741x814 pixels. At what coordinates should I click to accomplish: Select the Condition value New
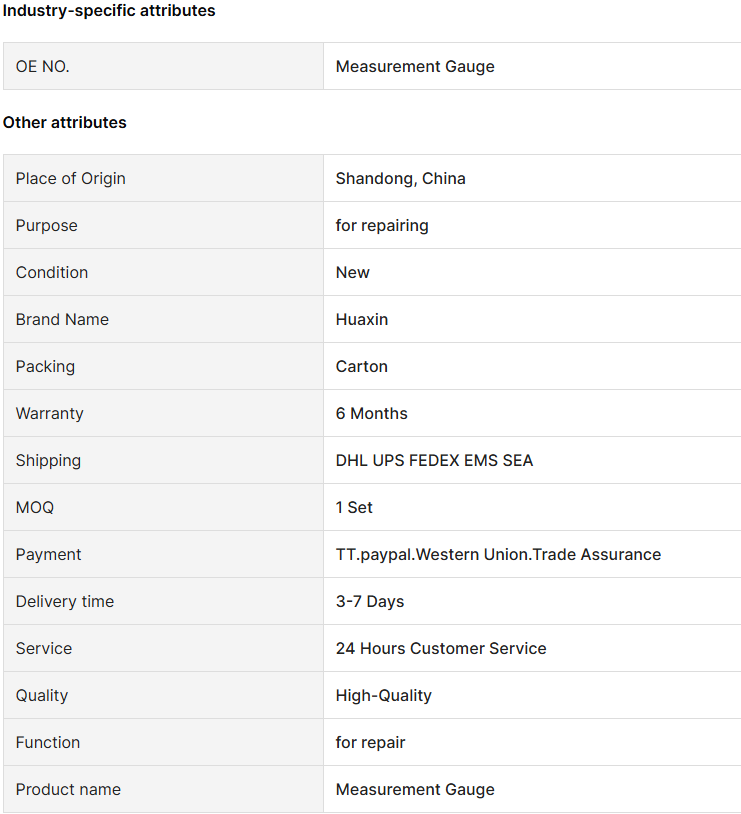coord(353,273)
